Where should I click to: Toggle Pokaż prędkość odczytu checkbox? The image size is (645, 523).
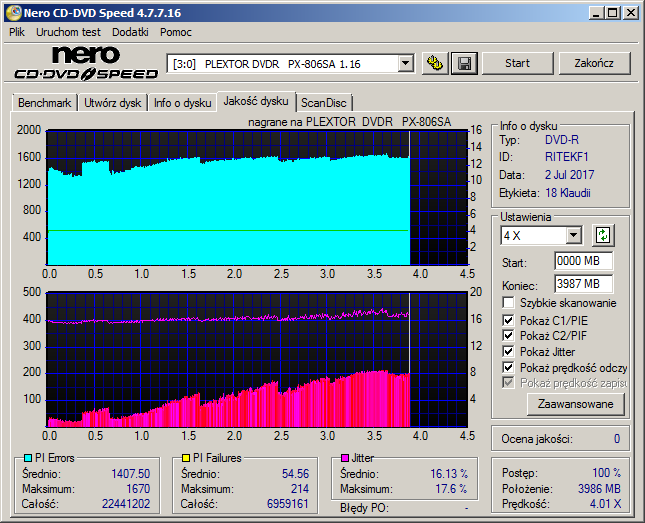click(x=508, y=367)
